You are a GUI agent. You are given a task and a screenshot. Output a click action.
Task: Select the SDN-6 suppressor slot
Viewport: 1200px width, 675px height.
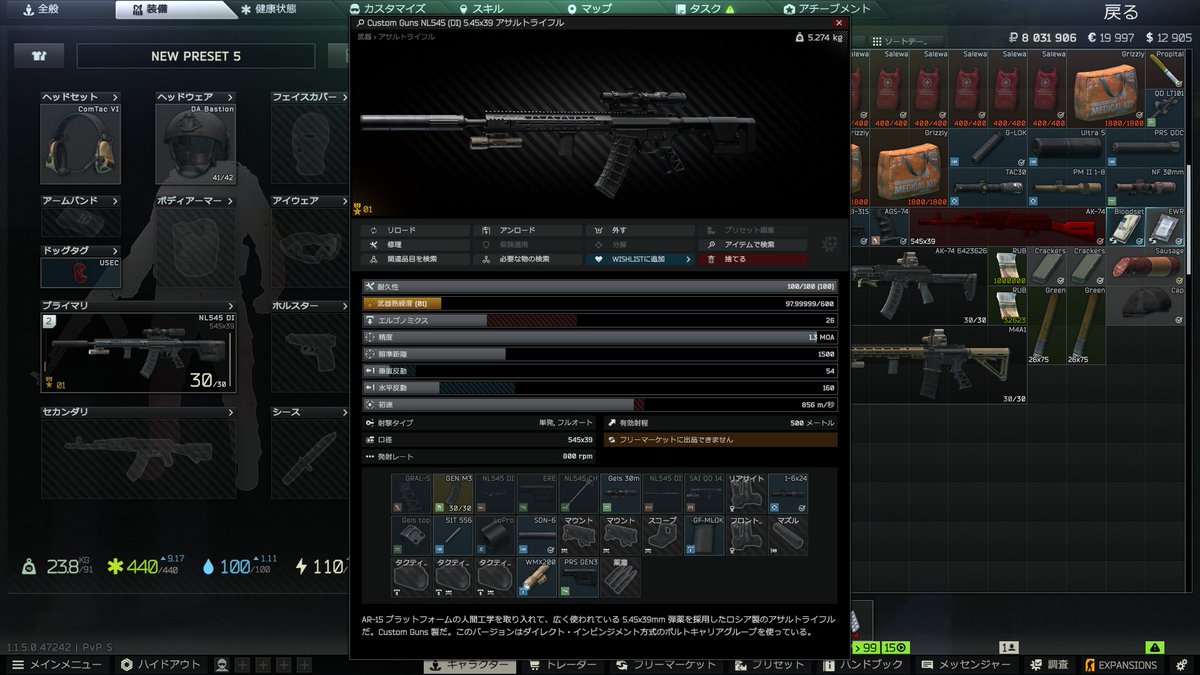click(x=537, y=536)
